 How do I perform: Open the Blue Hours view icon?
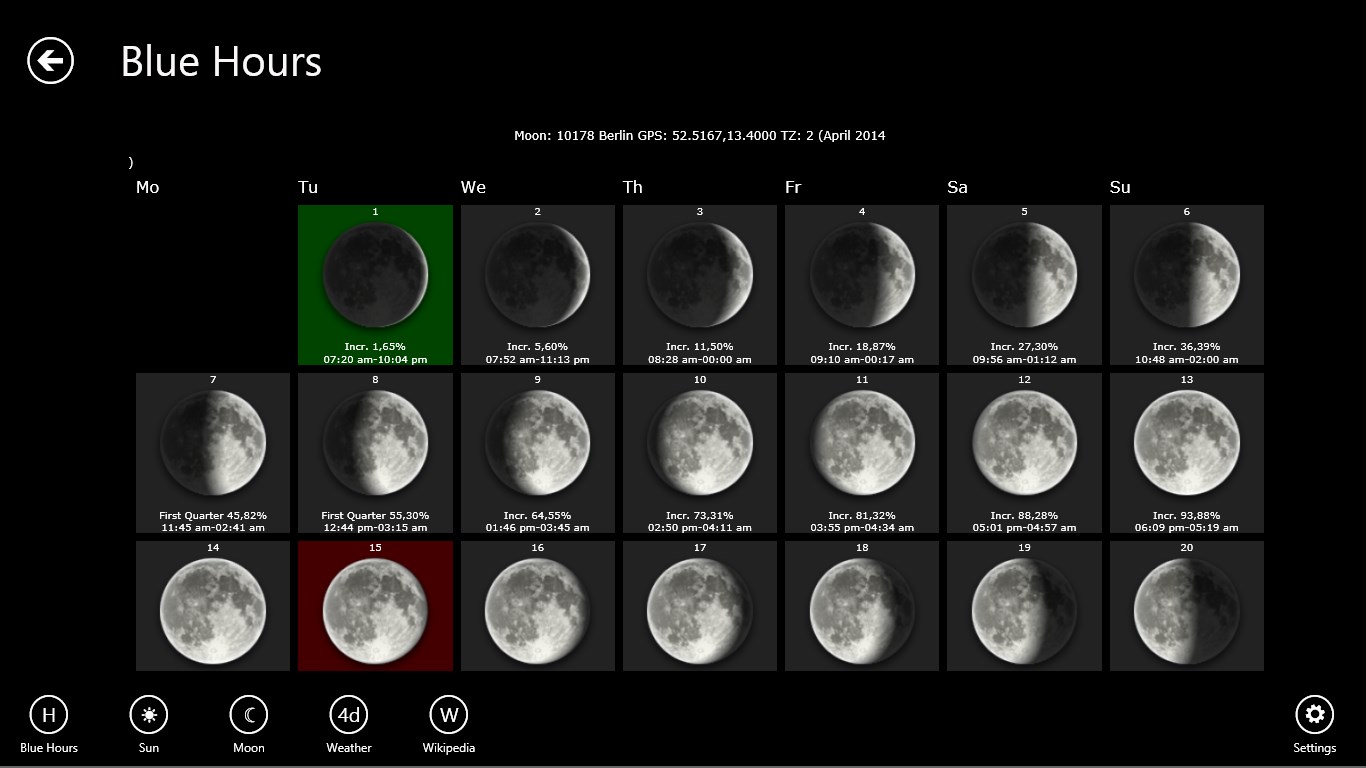coord(49,715)
